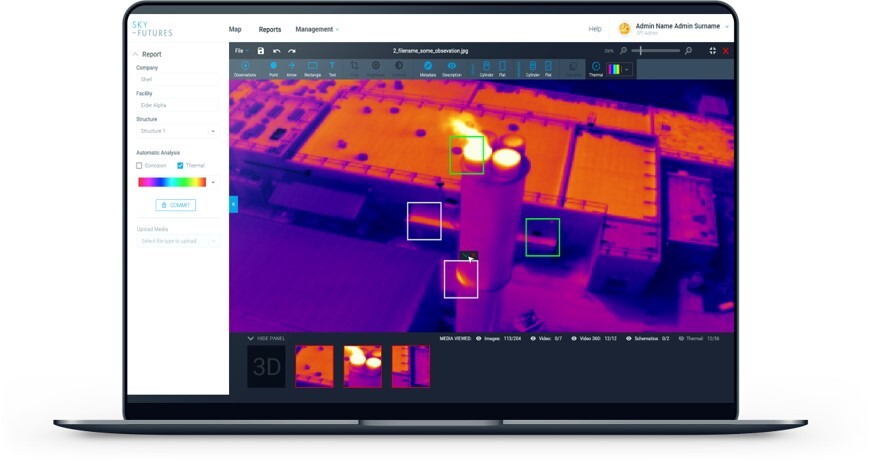Open the 3D thumbnail in media strip

[x=266, y=367]
